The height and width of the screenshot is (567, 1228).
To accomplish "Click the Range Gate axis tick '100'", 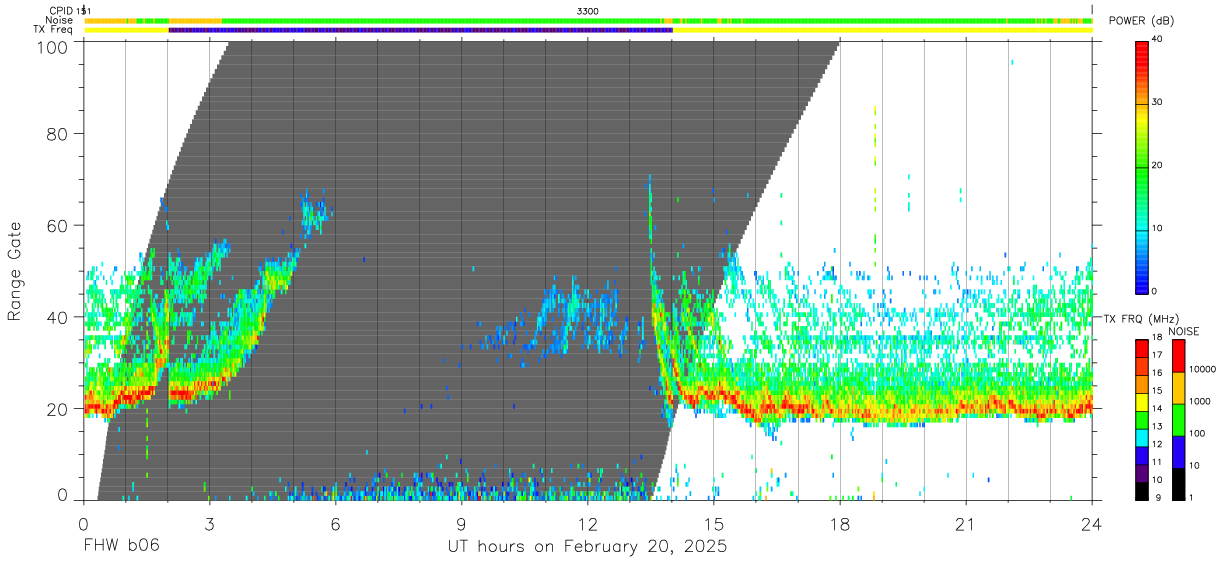I will point(53,47).
